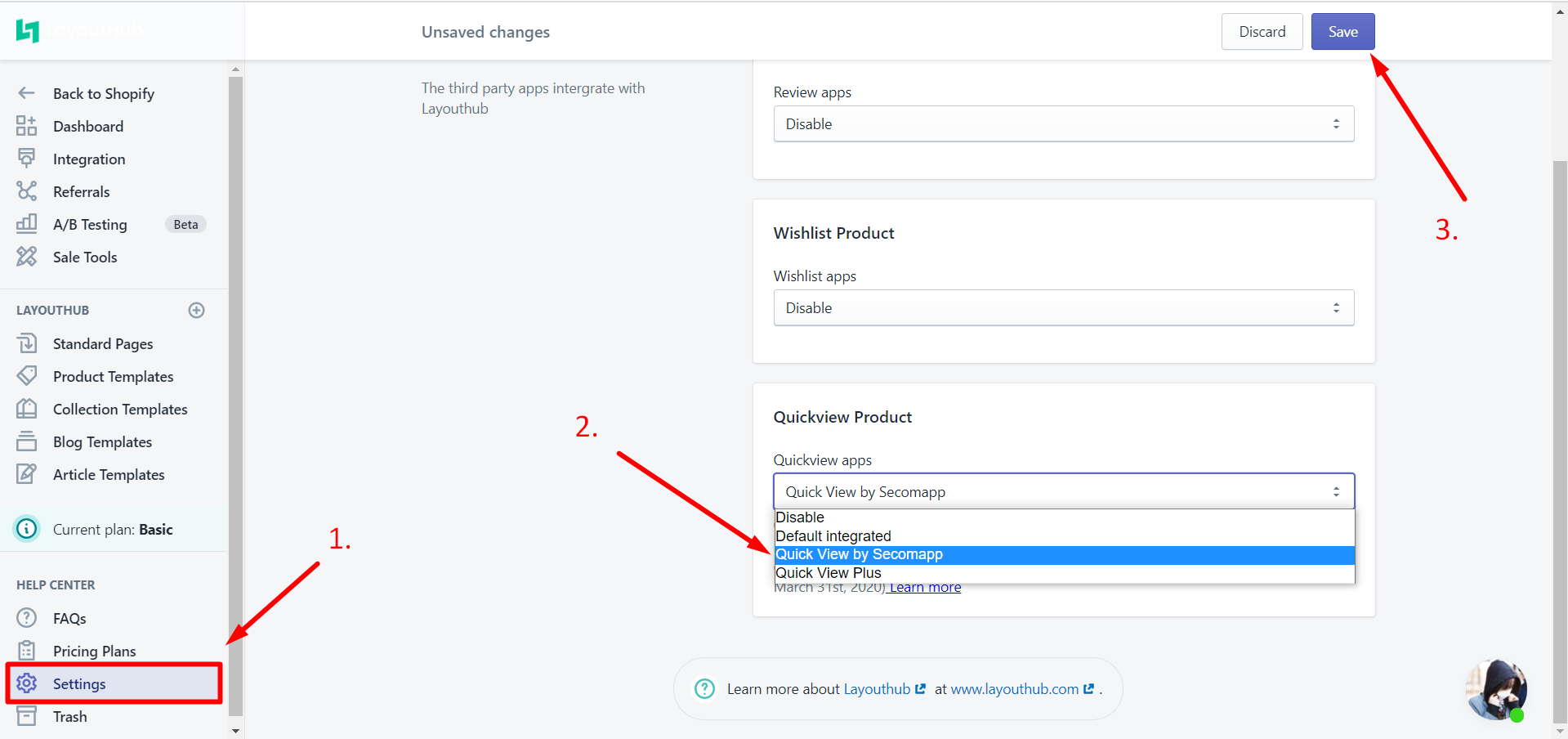Click the Back to Shopify arrow icon
1568x739 pixels.
26,93
